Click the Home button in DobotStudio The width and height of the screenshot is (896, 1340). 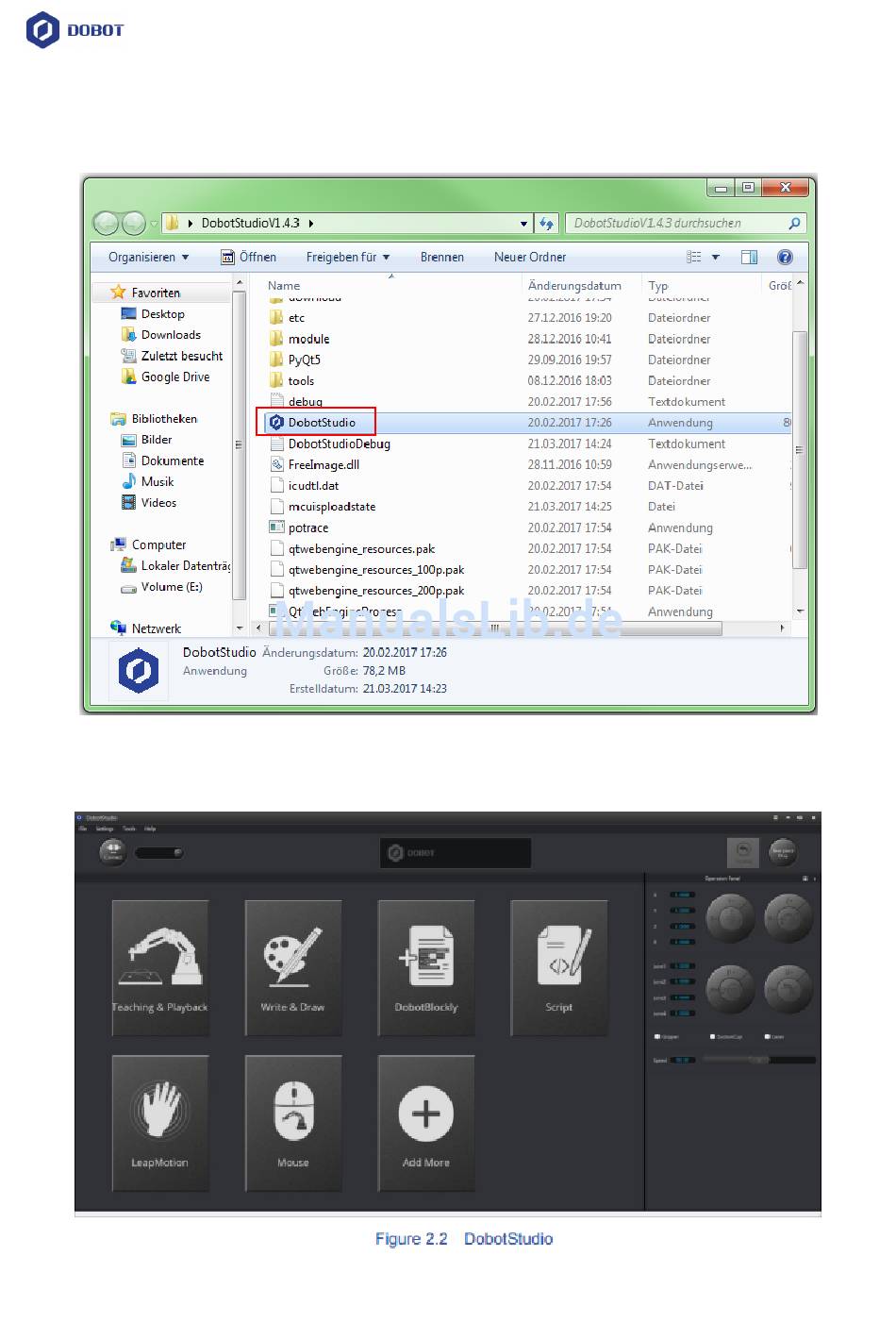pos(743,852)
